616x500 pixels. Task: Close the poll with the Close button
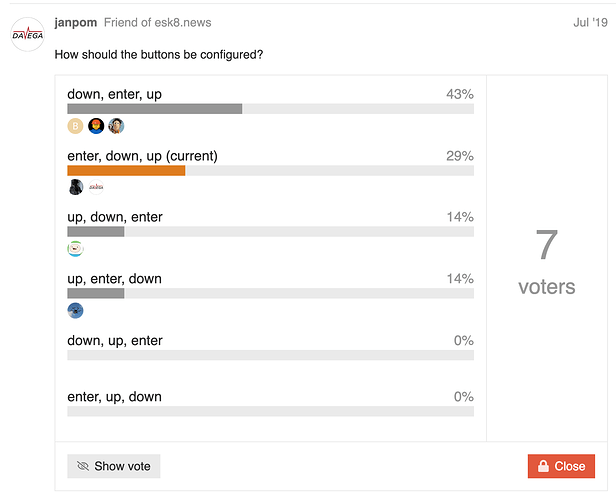(561, 466)
